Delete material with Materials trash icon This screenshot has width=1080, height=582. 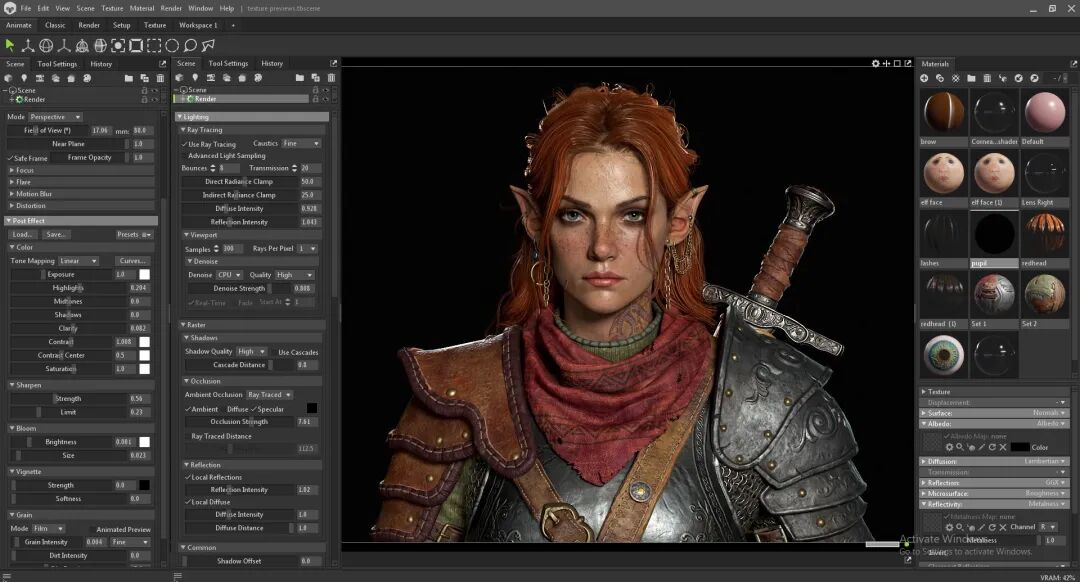[x=987, y=79]
